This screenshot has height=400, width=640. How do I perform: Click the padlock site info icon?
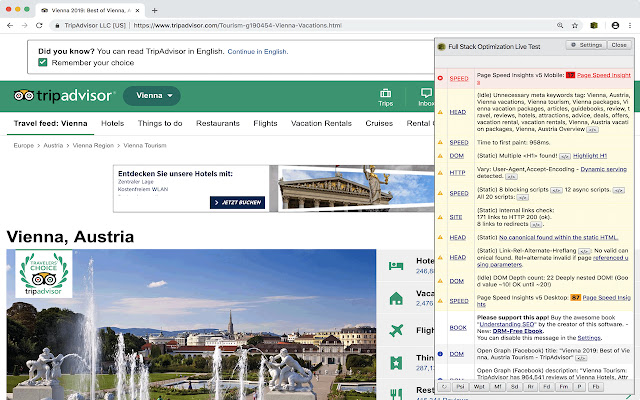click(57, 25)
